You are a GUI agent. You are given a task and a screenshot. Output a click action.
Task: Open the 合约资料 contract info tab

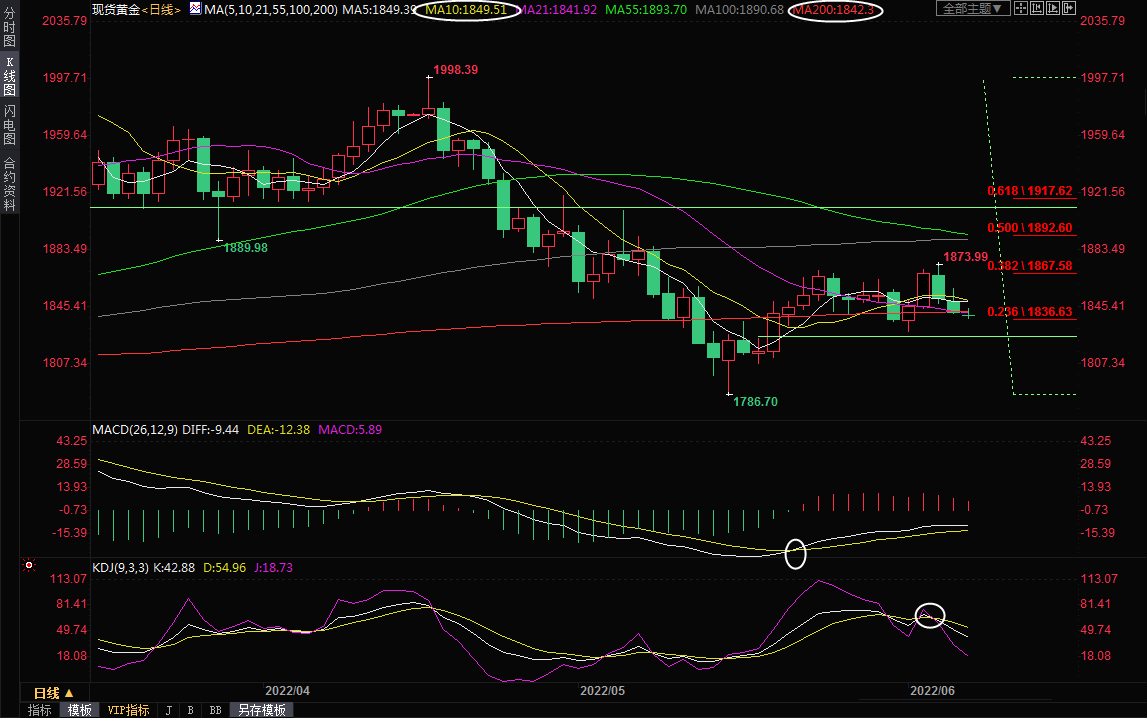(x=9, y=183)
